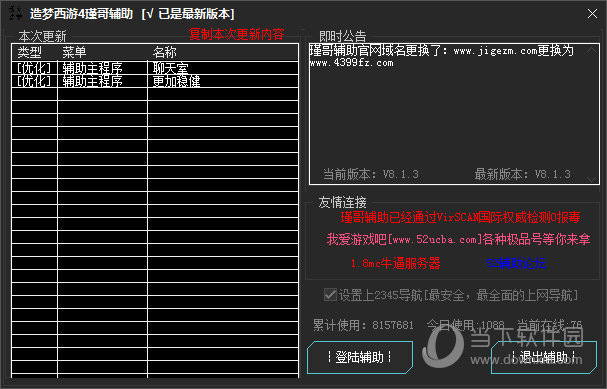This screenshot has height=389, width=607.
Task: Close the 造梦西游4瑾哥辅助 window
Action: click(592, 14)
